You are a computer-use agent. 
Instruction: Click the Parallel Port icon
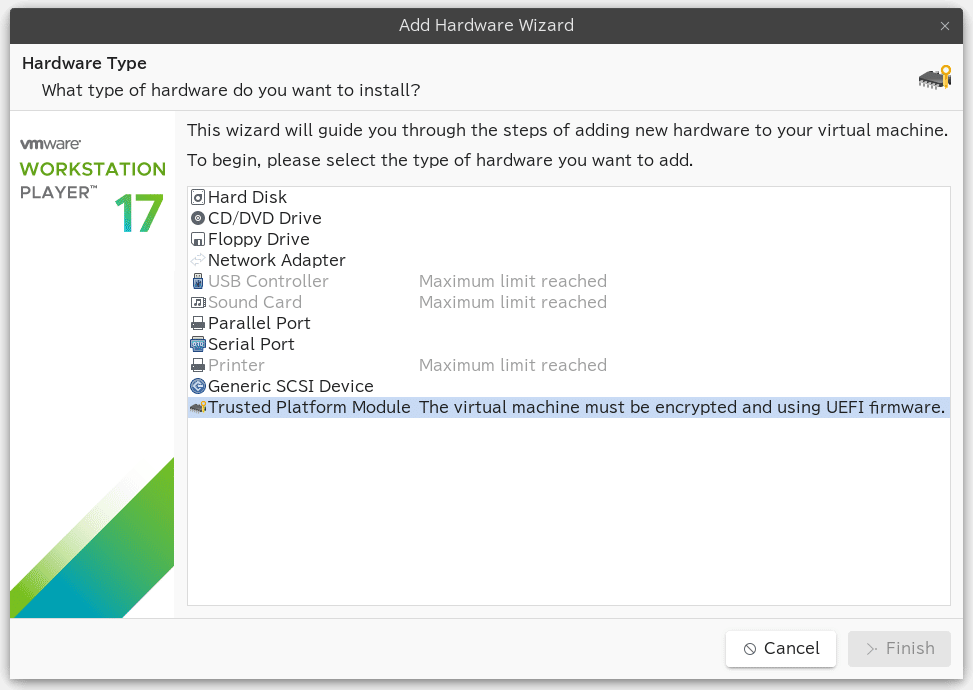point(199,323)
